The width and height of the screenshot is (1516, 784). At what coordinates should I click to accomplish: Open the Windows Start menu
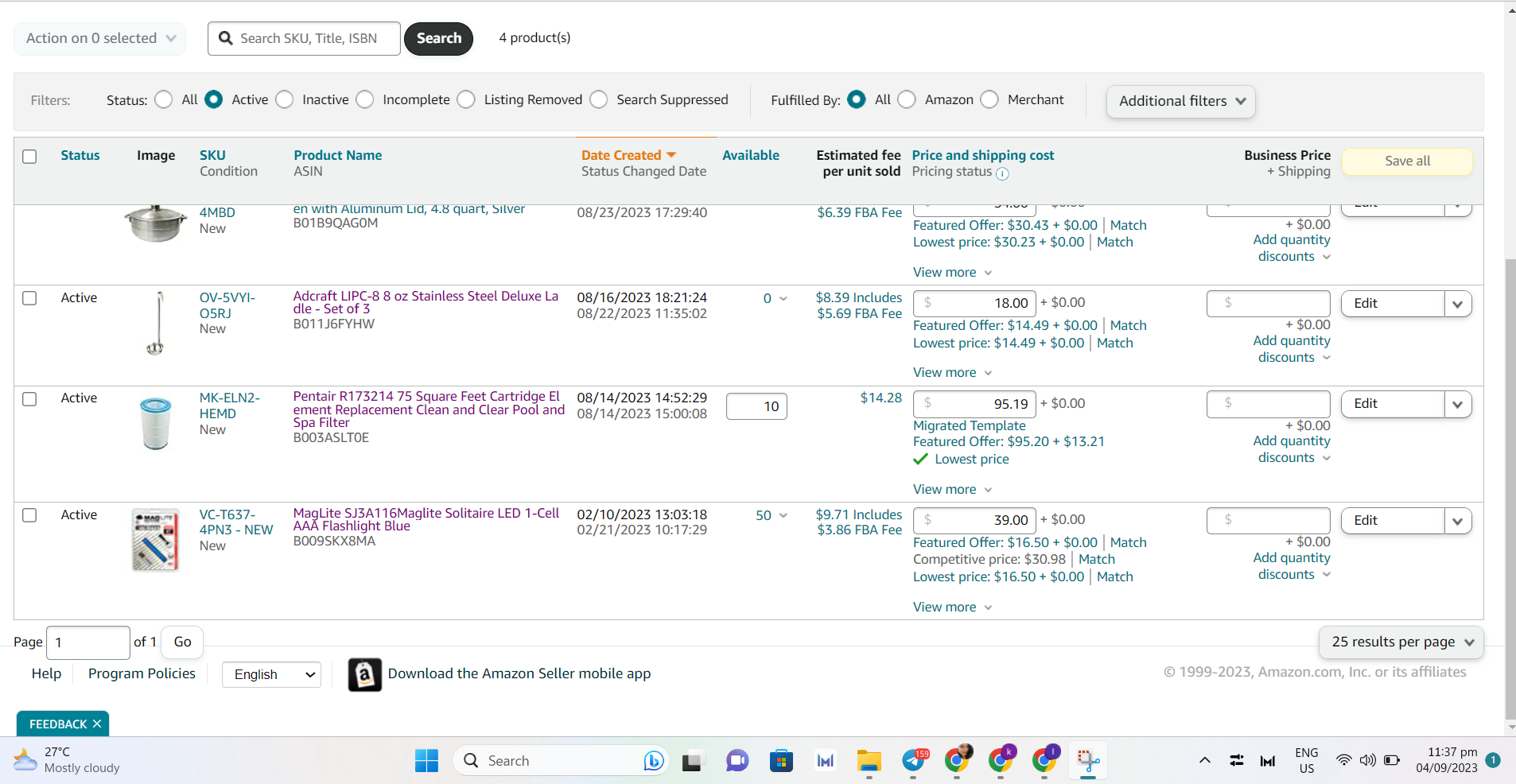coord(426,761)
